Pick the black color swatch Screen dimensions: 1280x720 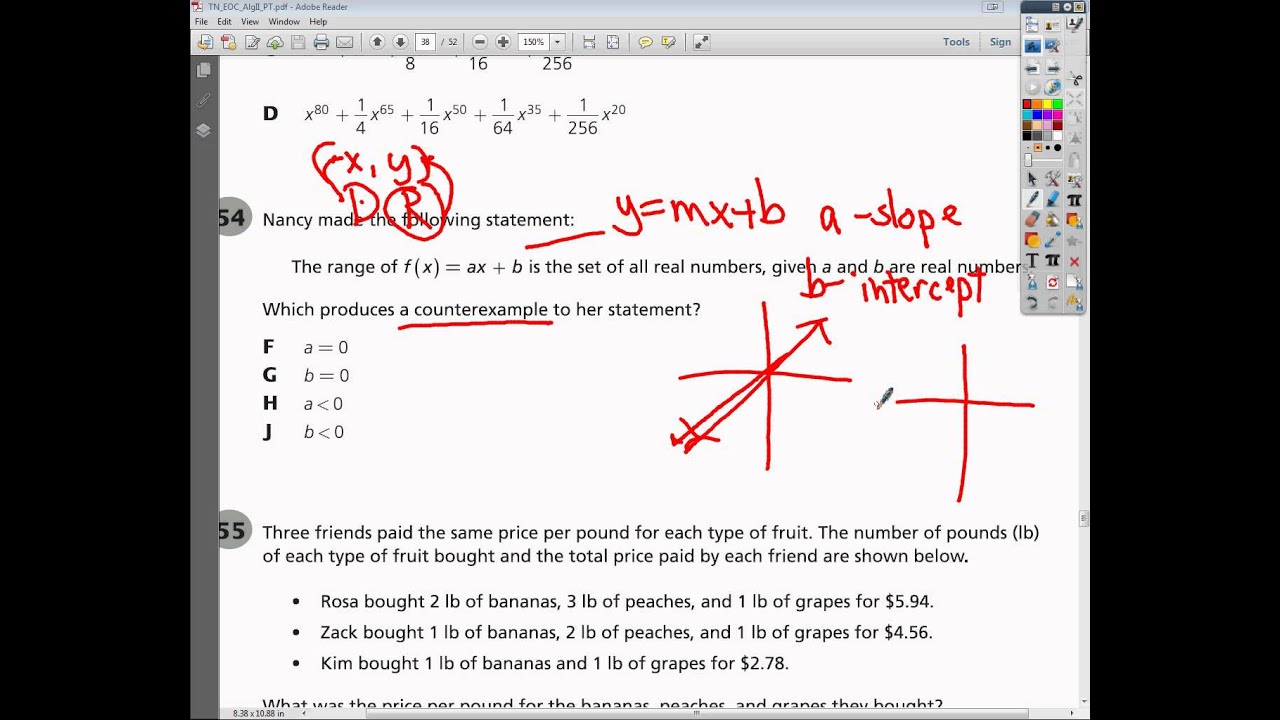[x=1027, y=135]
